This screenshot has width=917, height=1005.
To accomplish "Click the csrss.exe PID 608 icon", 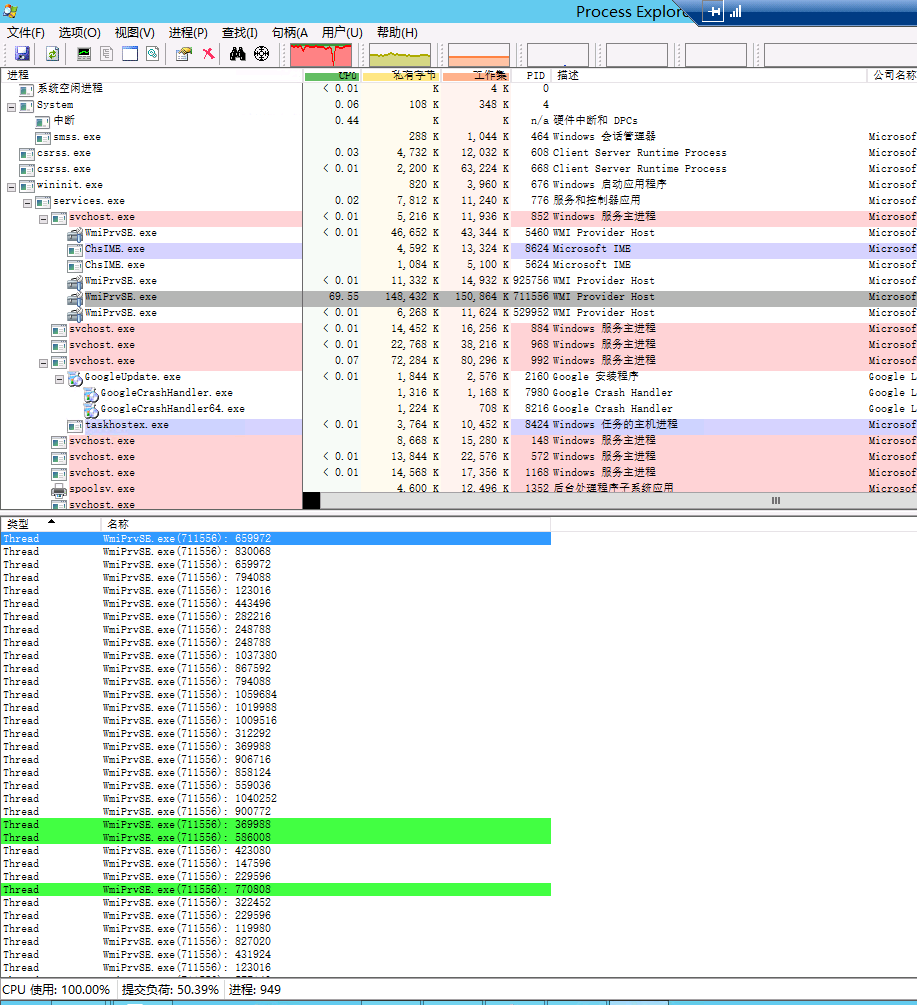I will tap(27, 154).
